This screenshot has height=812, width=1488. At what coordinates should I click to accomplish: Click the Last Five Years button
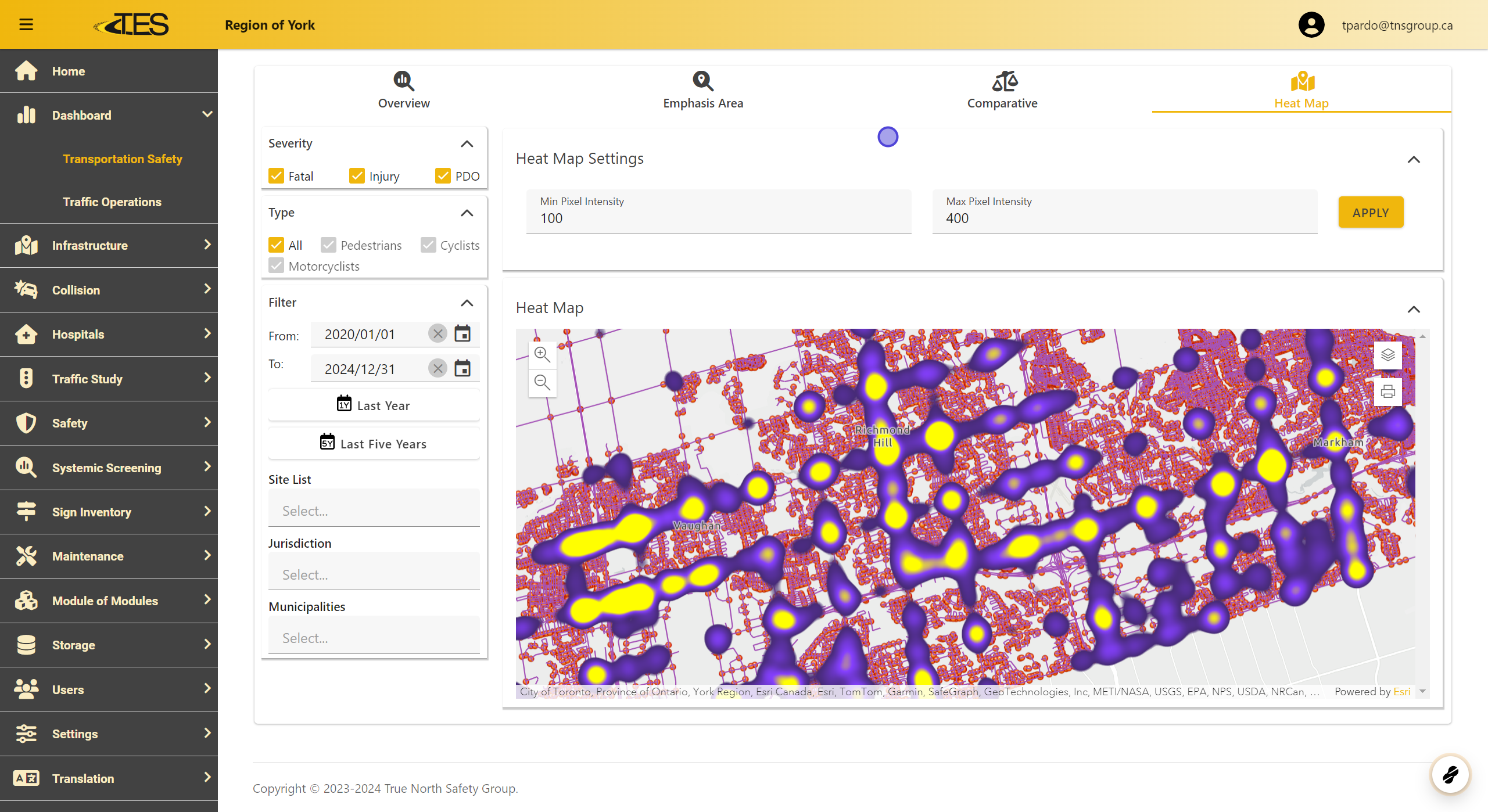(374, 444)
